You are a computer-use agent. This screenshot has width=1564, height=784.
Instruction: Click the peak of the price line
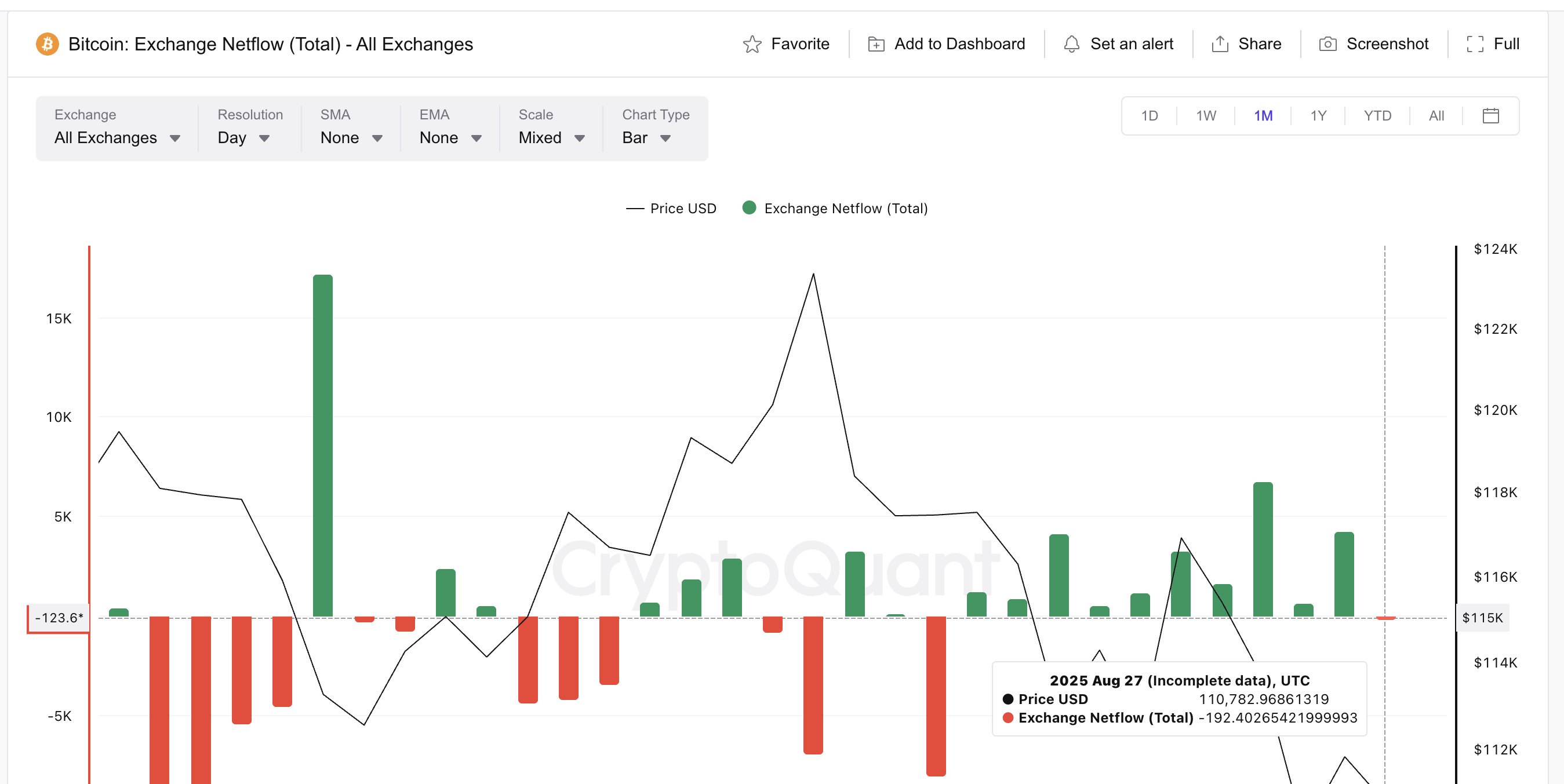[813, 274]
